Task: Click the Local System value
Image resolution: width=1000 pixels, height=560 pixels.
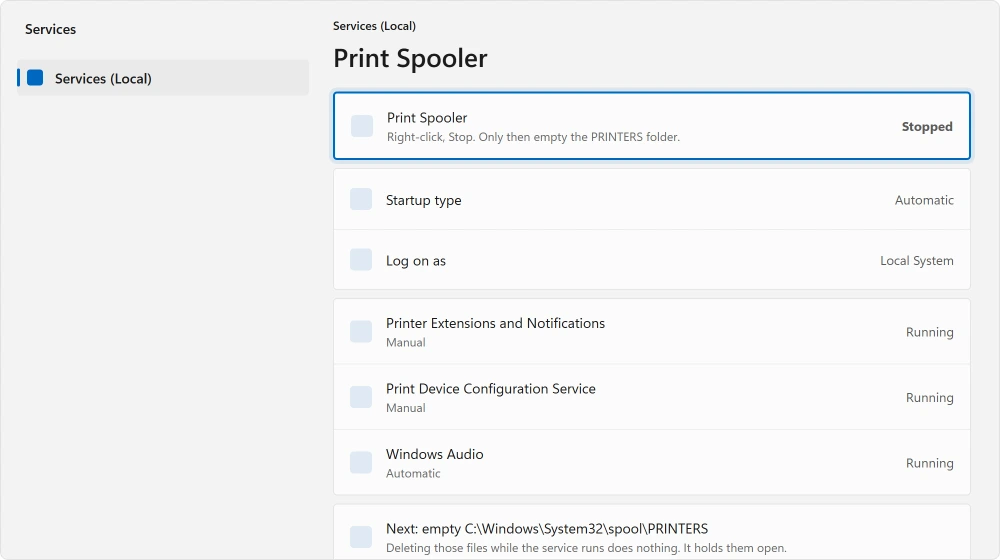Action: click(x=916, y=260)
